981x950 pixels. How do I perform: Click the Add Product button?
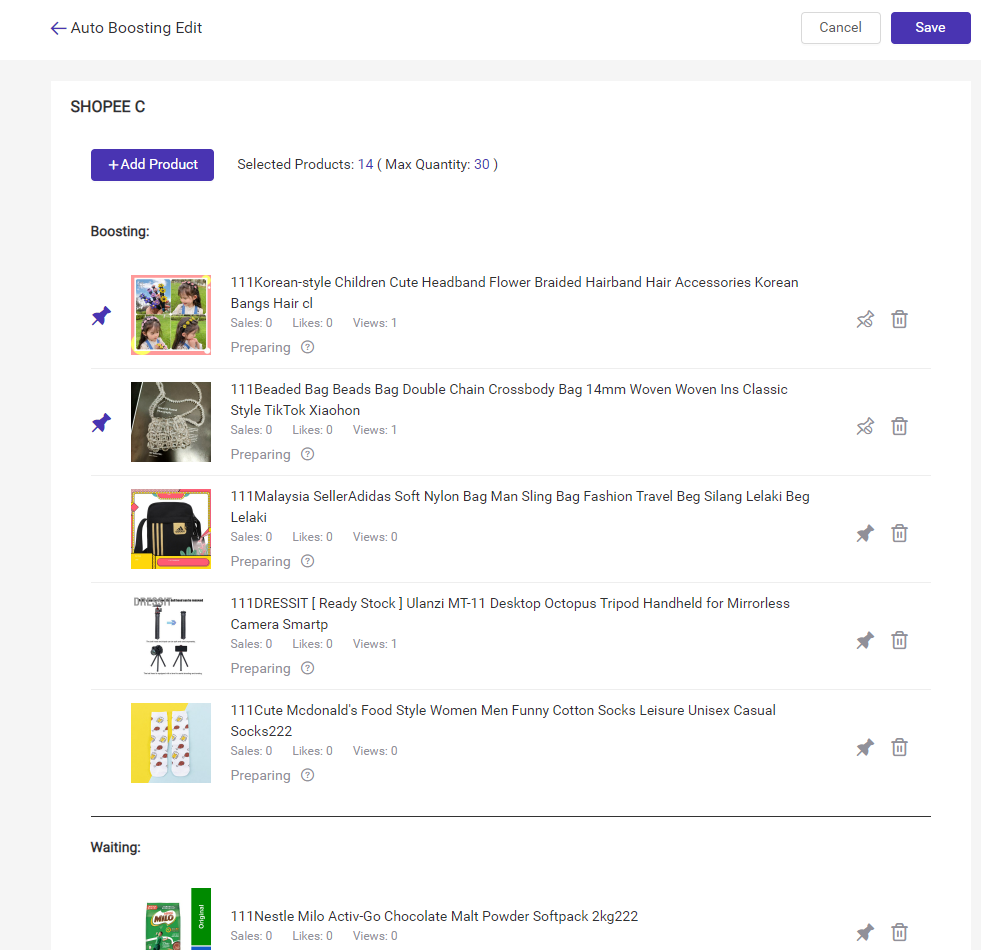click(x=152, y=165)
